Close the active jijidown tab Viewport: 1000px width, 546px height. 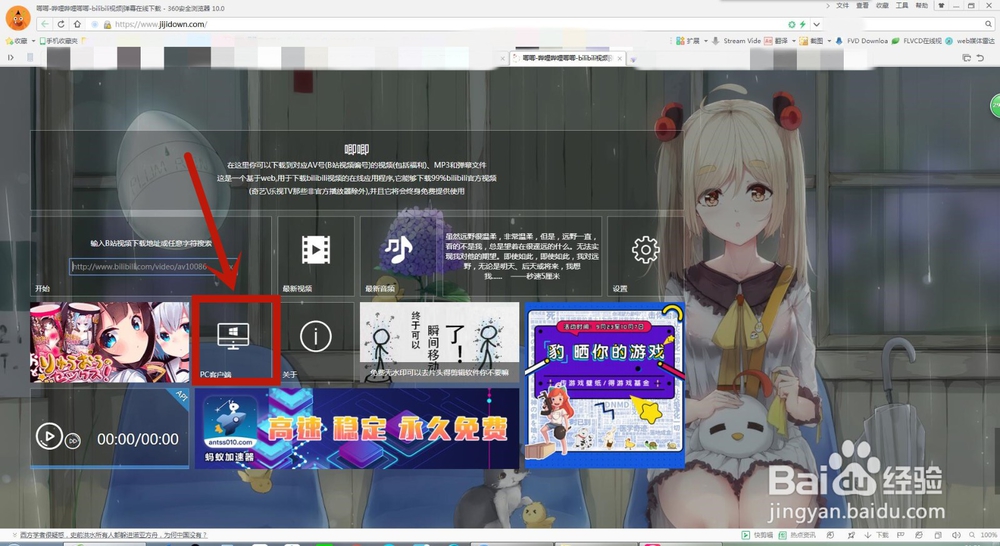point(619,59)
